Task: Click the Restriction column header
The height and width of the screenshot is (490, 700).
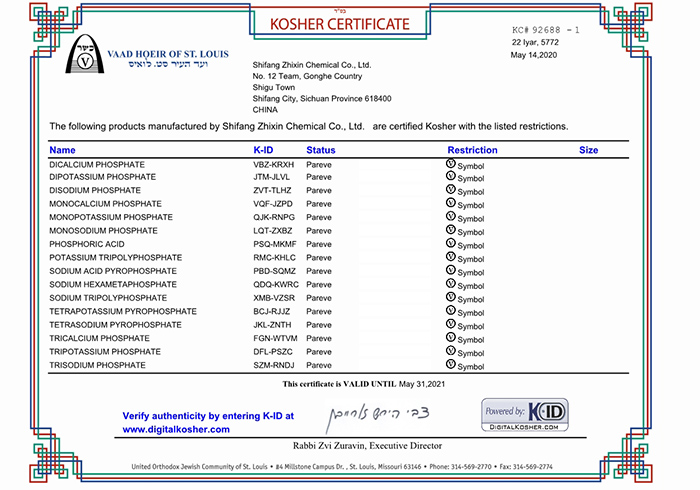Action: (472, 150)
